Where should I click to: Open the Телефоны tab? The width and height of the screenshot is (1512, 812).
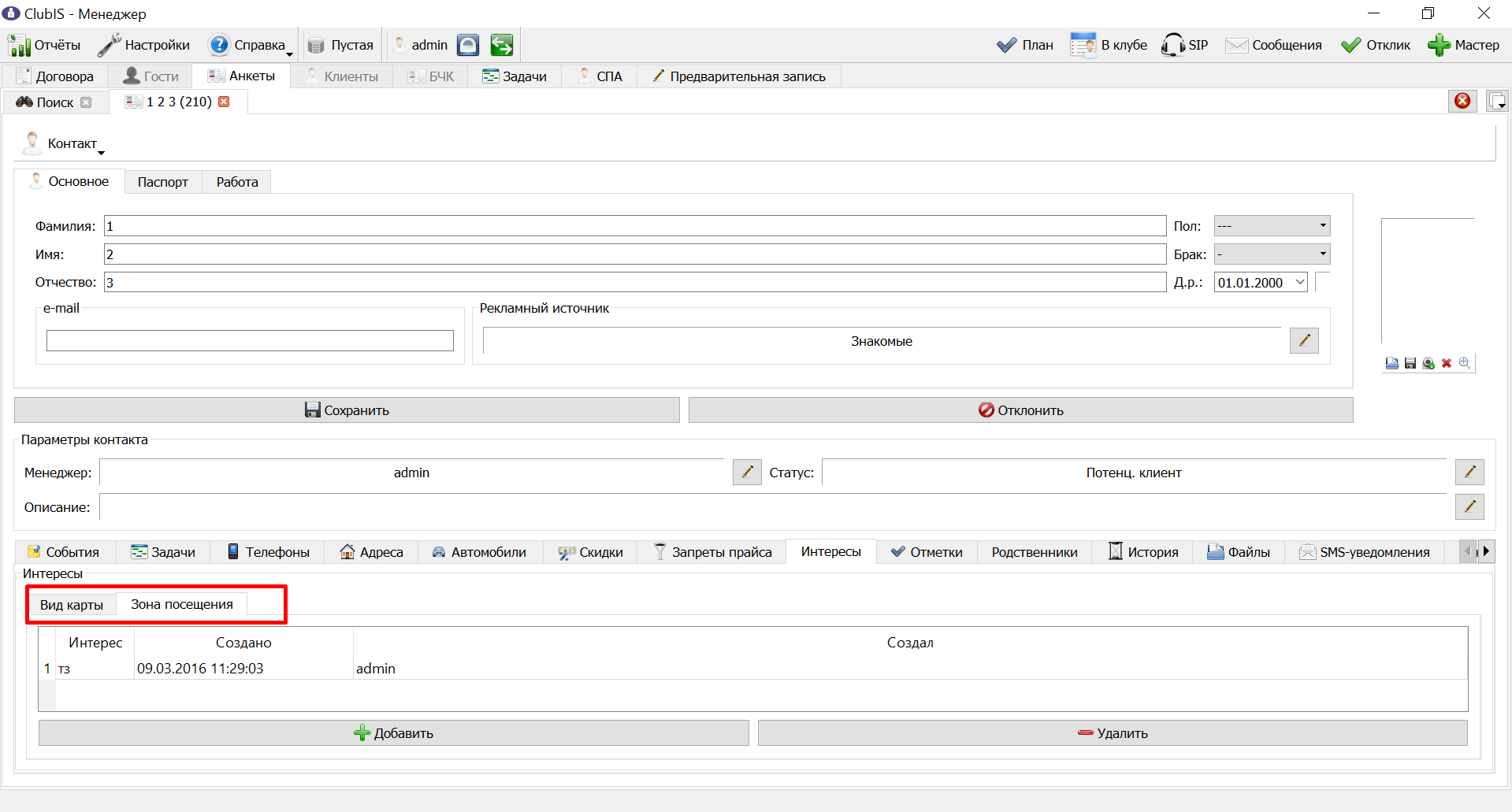pos(269,552)
